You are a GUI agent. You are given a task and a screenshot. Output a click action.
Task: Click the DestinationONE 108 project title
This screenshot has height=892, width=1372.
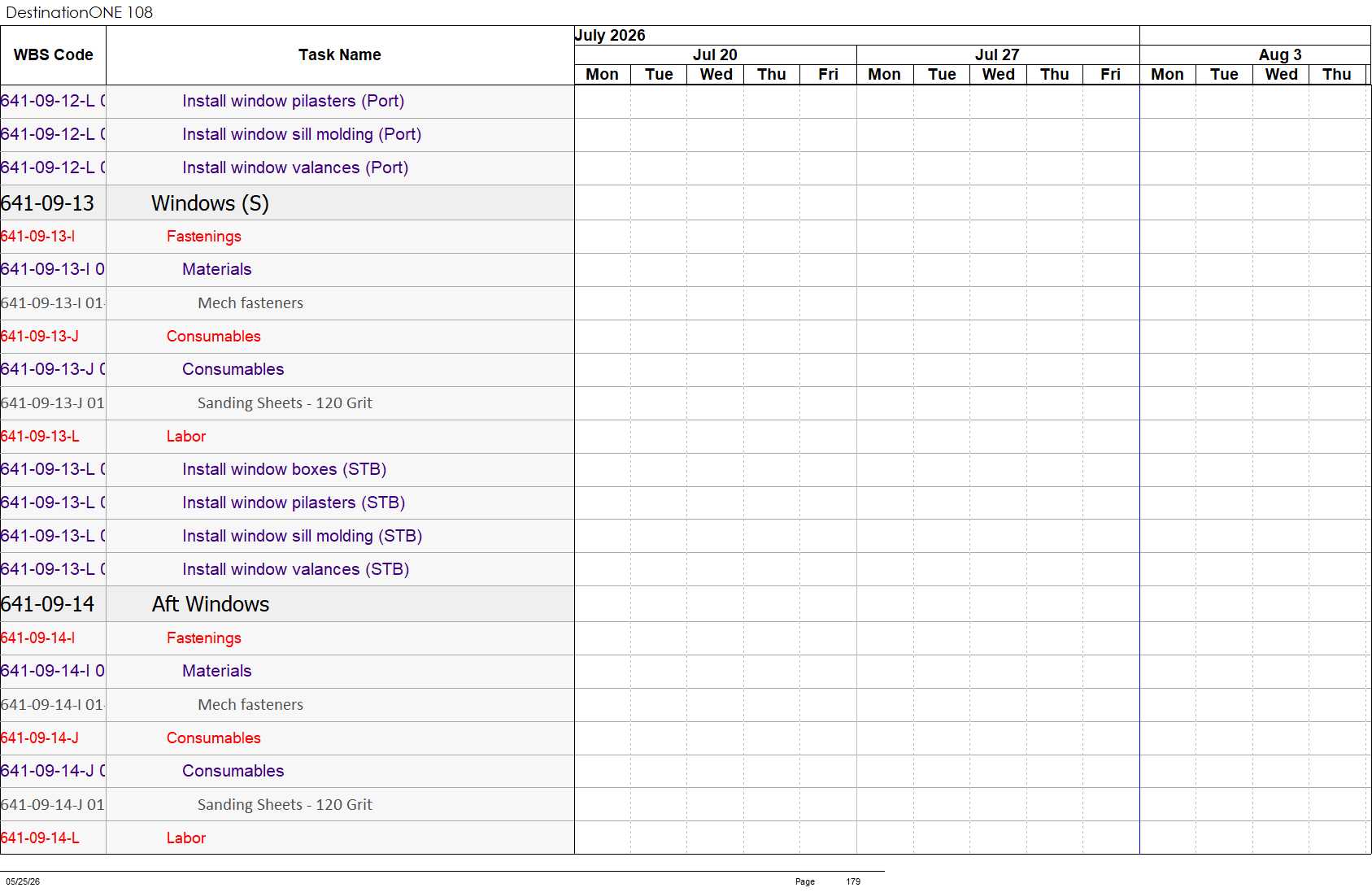pos(79,12)
